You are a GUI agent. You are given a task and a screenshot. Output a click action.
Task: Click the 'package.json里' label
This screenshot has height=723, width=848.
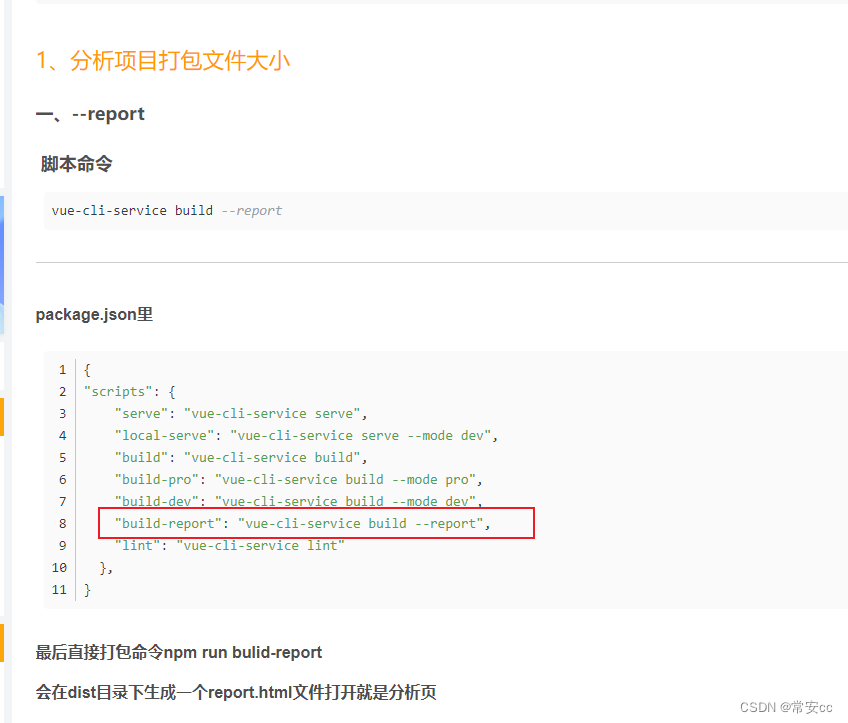click(94, 314)
